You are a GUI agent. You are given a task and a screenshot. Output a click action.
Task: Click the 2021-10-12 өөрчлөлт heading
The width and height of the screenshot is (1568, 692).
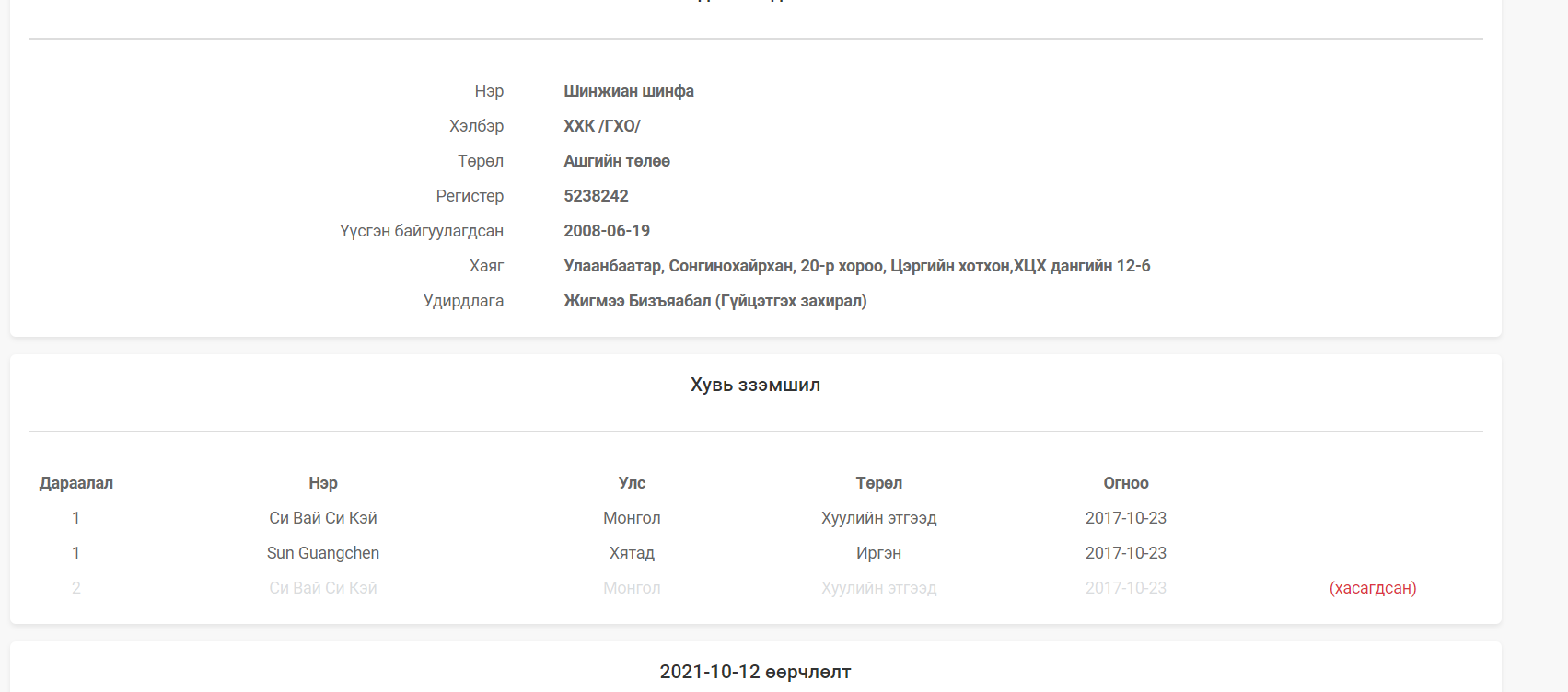point(755,672)
